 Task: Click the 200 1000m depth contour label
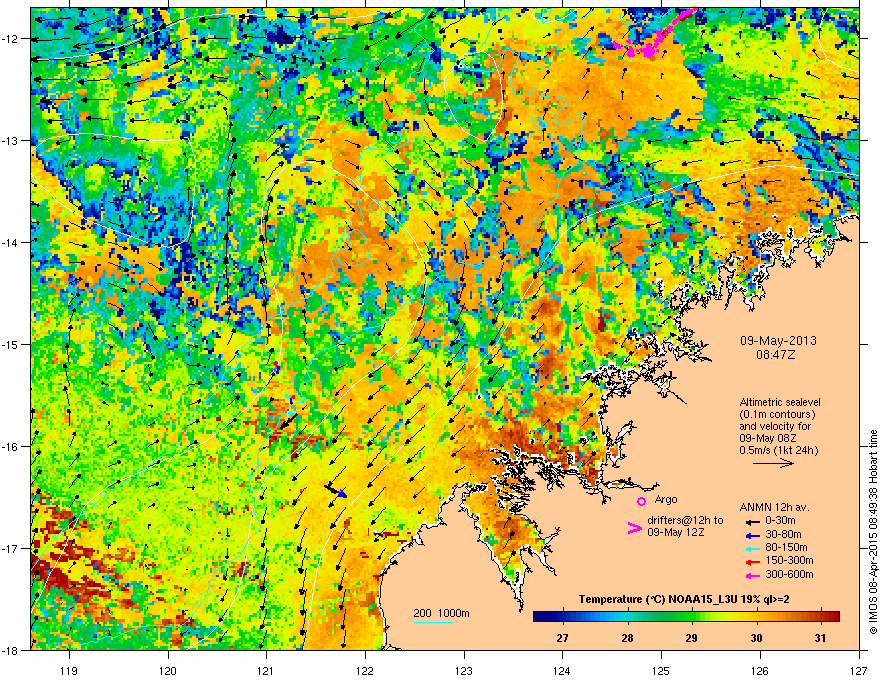tap(441, 613)
